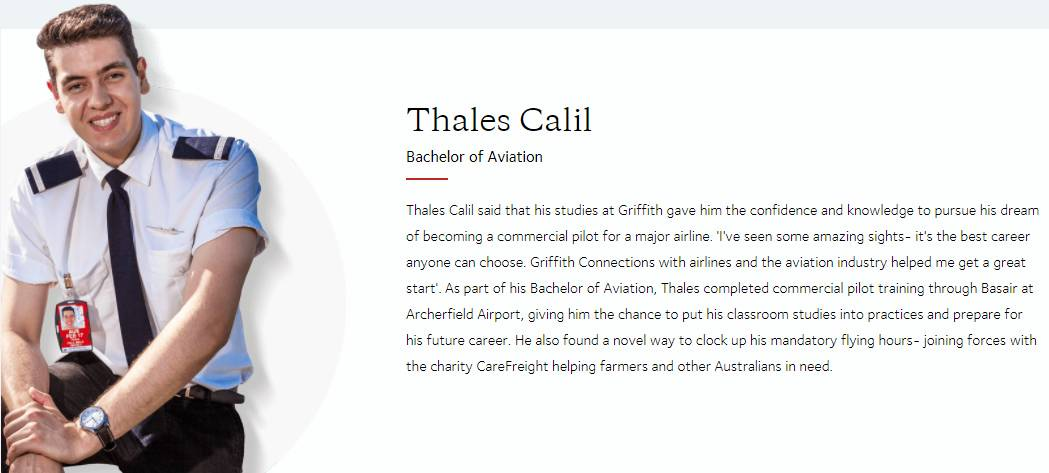Screen dimensions: 1049x473
Task: Click the Thales Calil name heading
Action: coord(499,119)
